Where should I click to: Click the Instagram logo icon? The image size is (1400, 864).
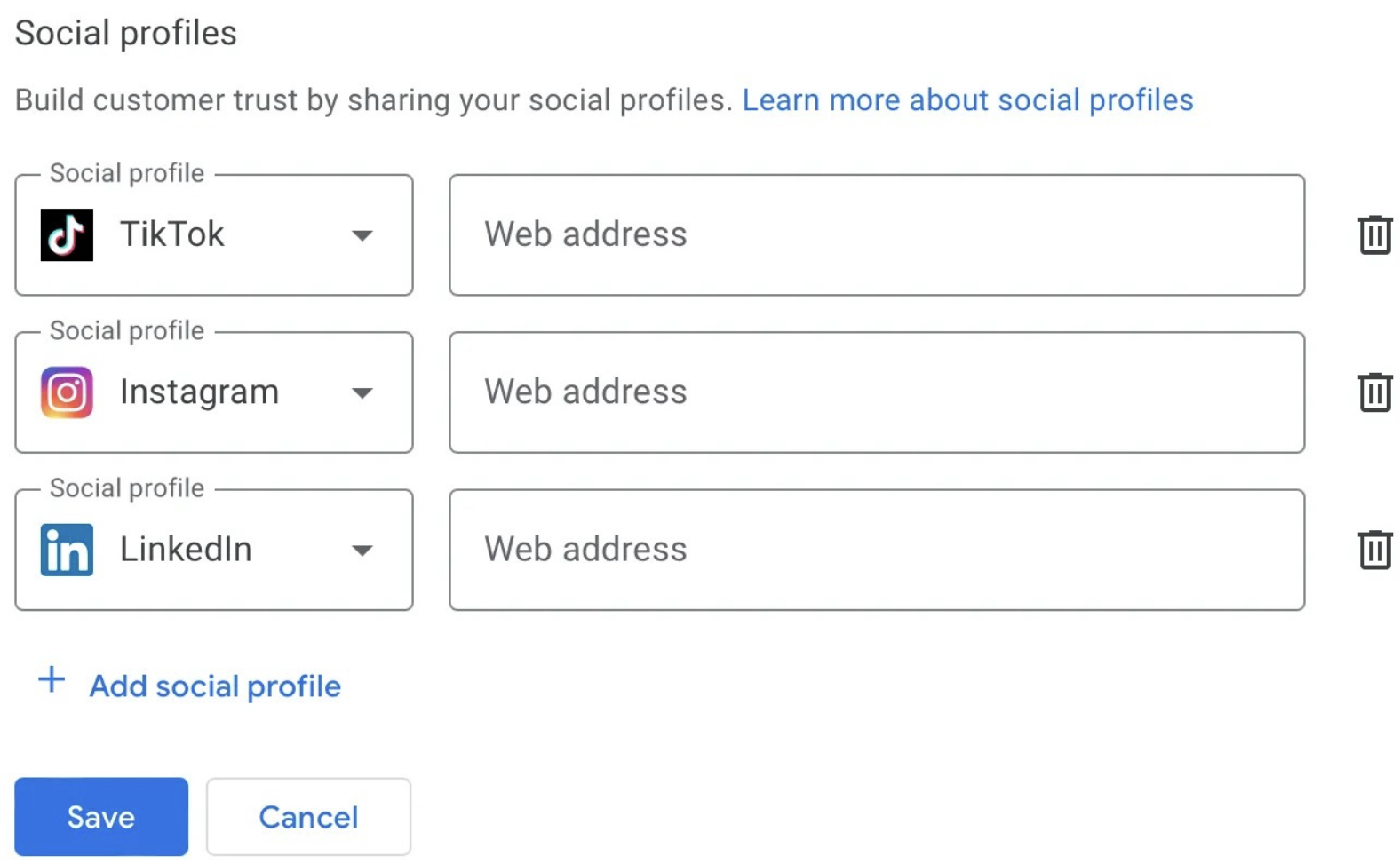point(67,392)
